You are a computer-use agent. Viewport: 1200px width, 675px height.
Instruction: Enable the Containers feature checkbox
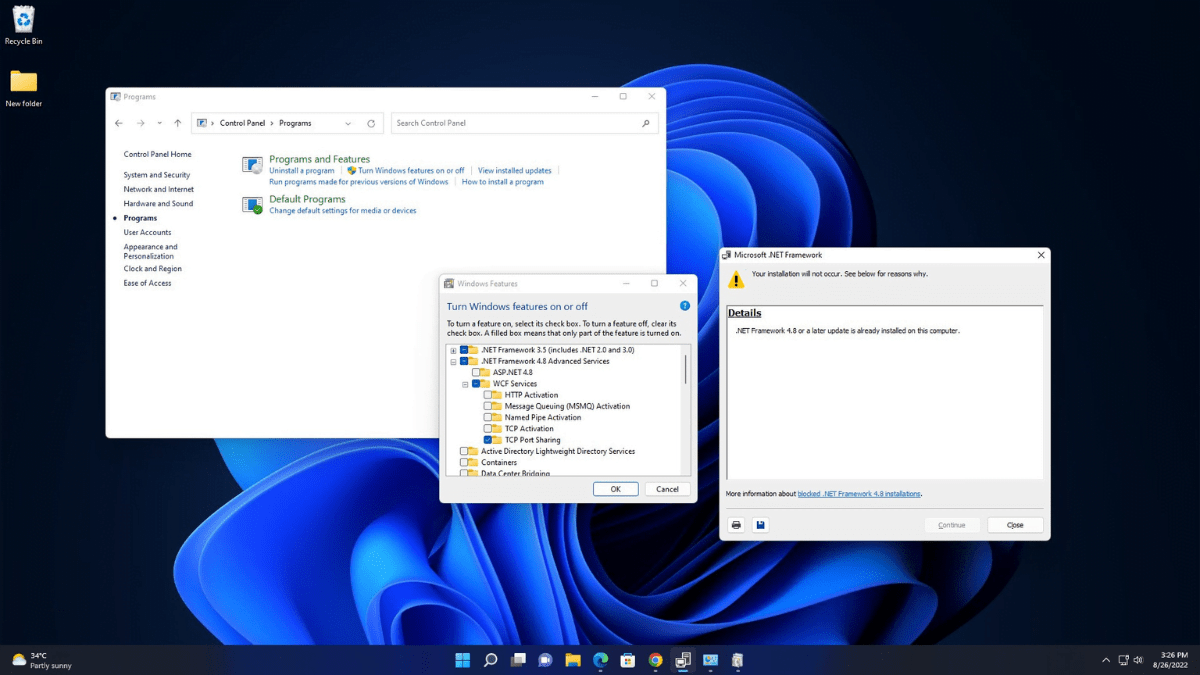coord(464,462)
